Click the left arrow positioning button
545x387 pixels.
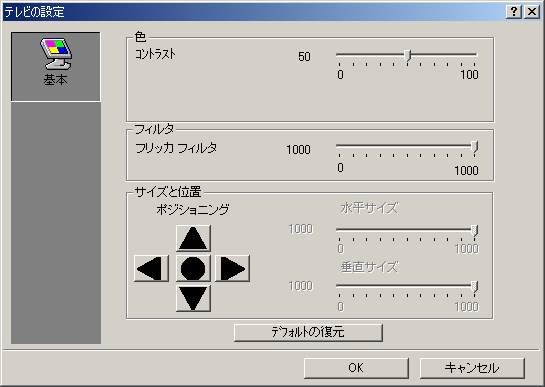(151, 268)
